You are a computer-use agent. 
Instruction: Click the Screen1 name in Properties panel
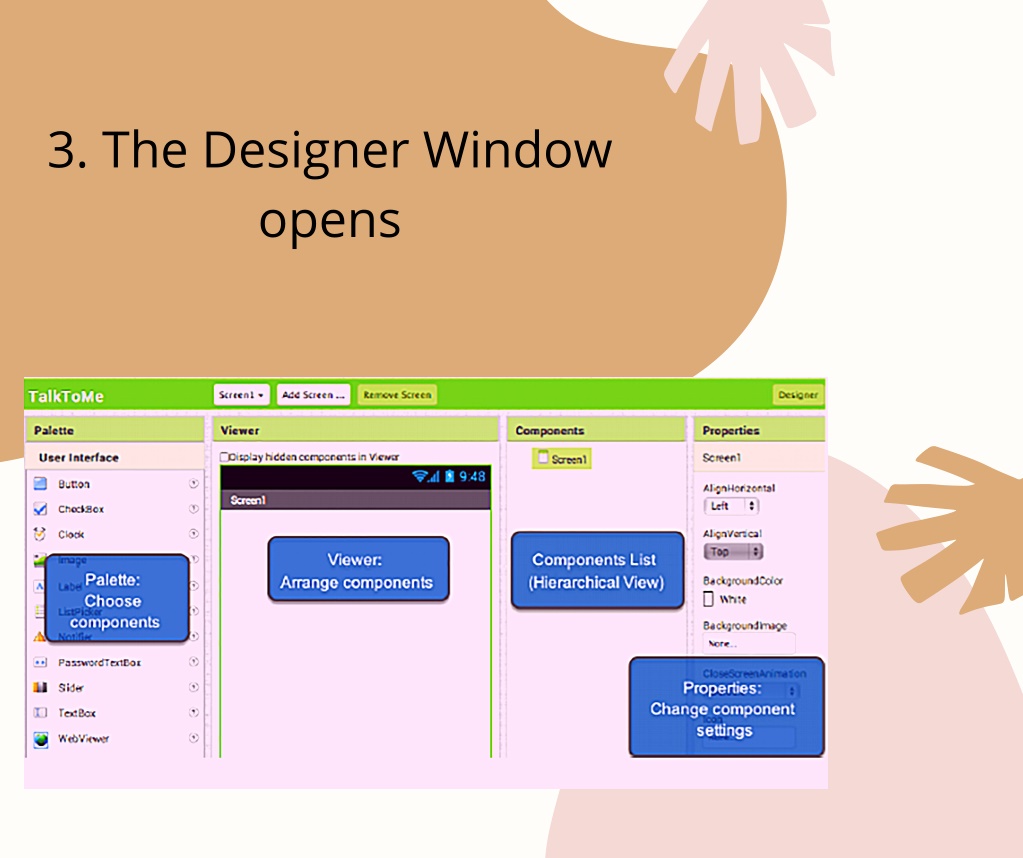[722, 458]
